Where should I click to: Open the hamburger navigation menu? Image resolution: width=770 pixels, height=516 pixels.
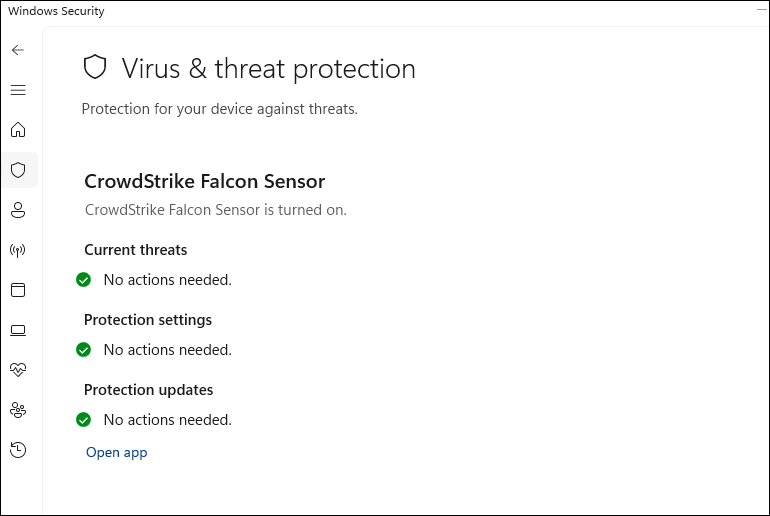pyautogui.click(x=18, y=90)
